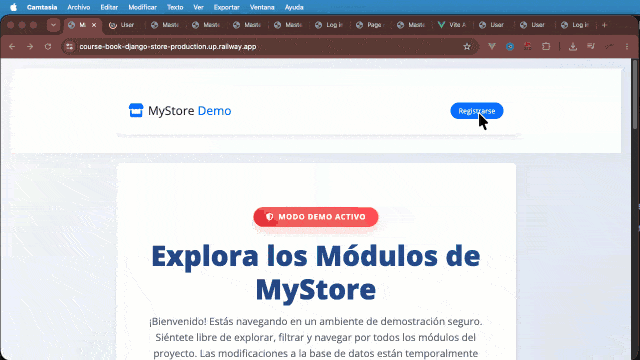The image size is (640, 360).
Task: Open the Texto menu
Action: coord(175,7)
